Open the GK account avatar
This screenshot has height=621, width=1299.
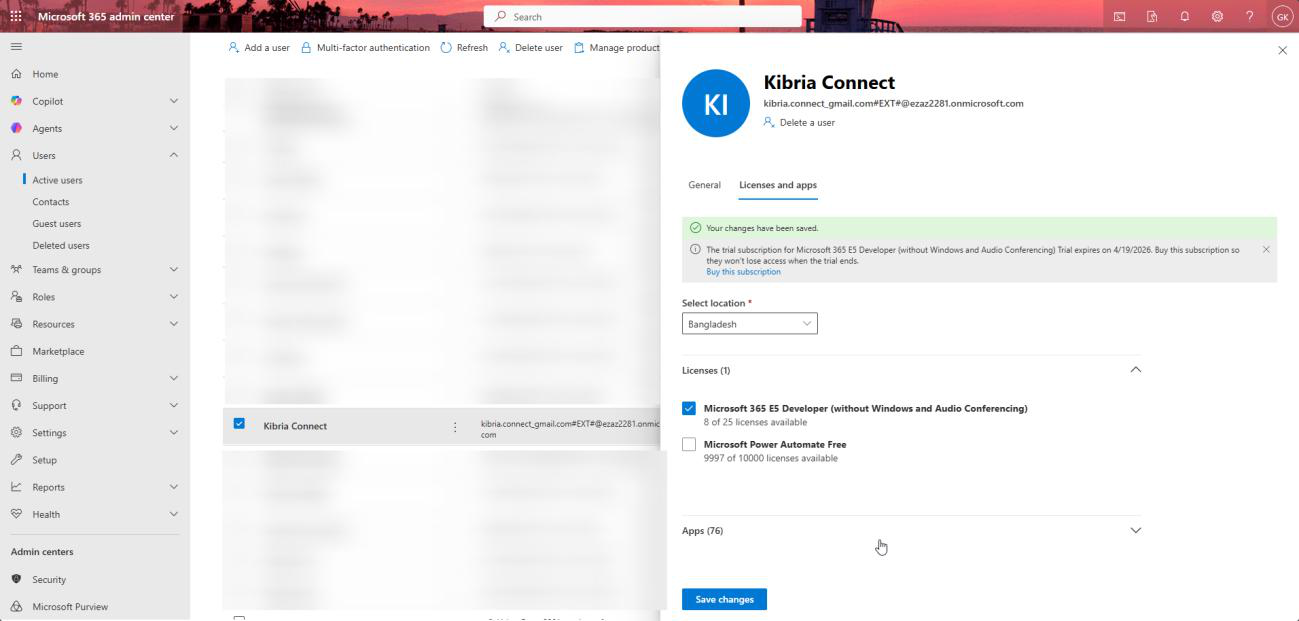[x=1282, y=16]
